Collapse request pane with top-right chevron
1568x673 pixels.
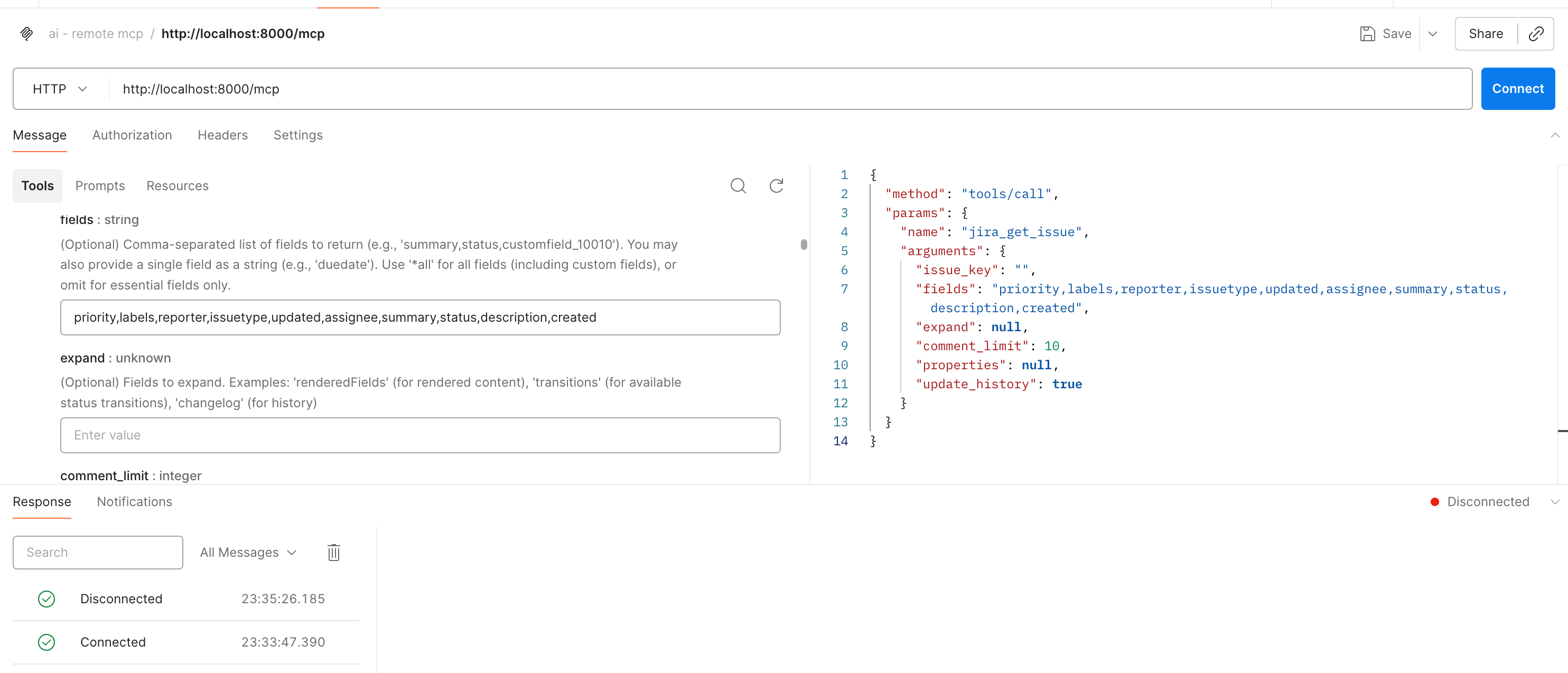click(x=1555, y=135)
